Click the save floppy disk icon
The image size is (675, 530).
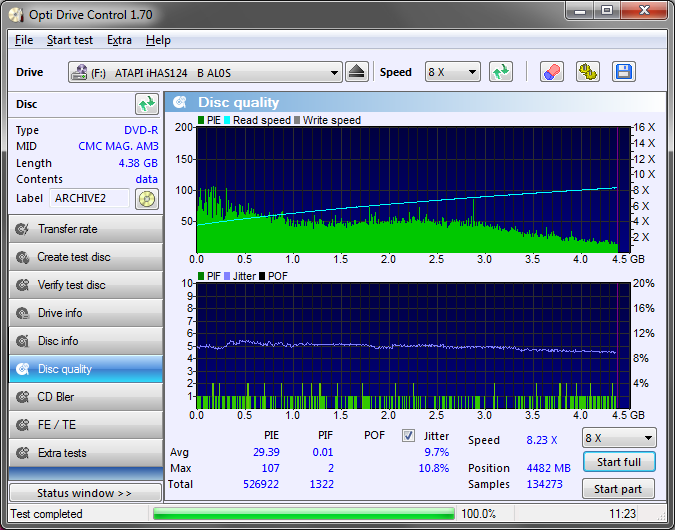(x=624, y=72)
